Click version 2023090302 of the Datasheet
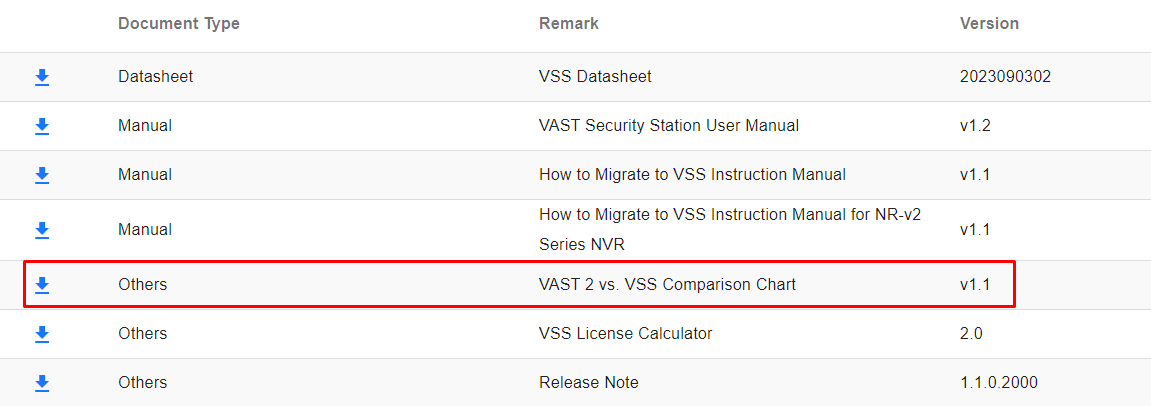 (1005, 76)
